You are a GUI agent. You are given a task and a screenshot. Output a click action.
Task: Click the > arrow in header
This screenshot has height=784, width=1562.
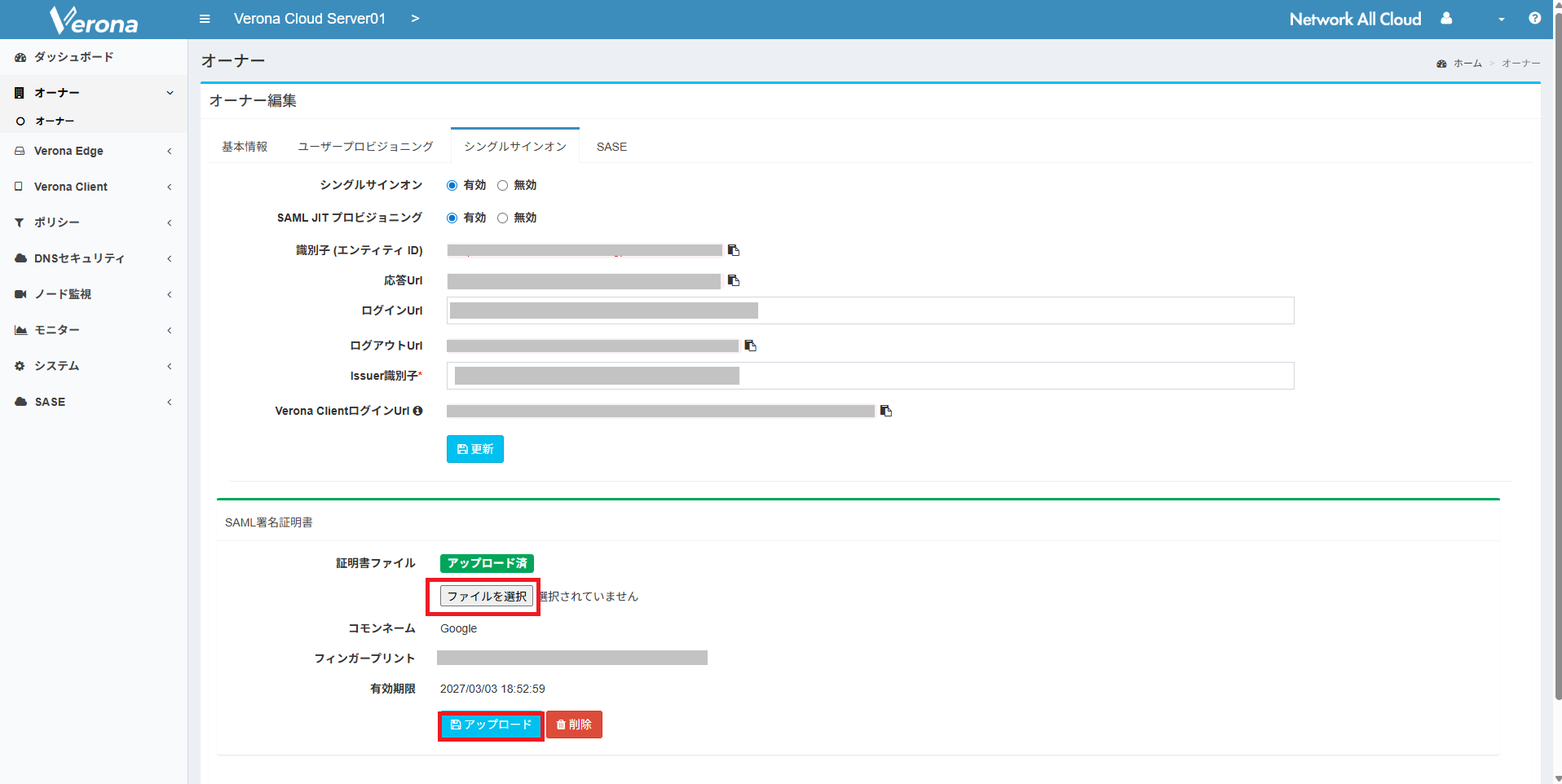point(415,19)
